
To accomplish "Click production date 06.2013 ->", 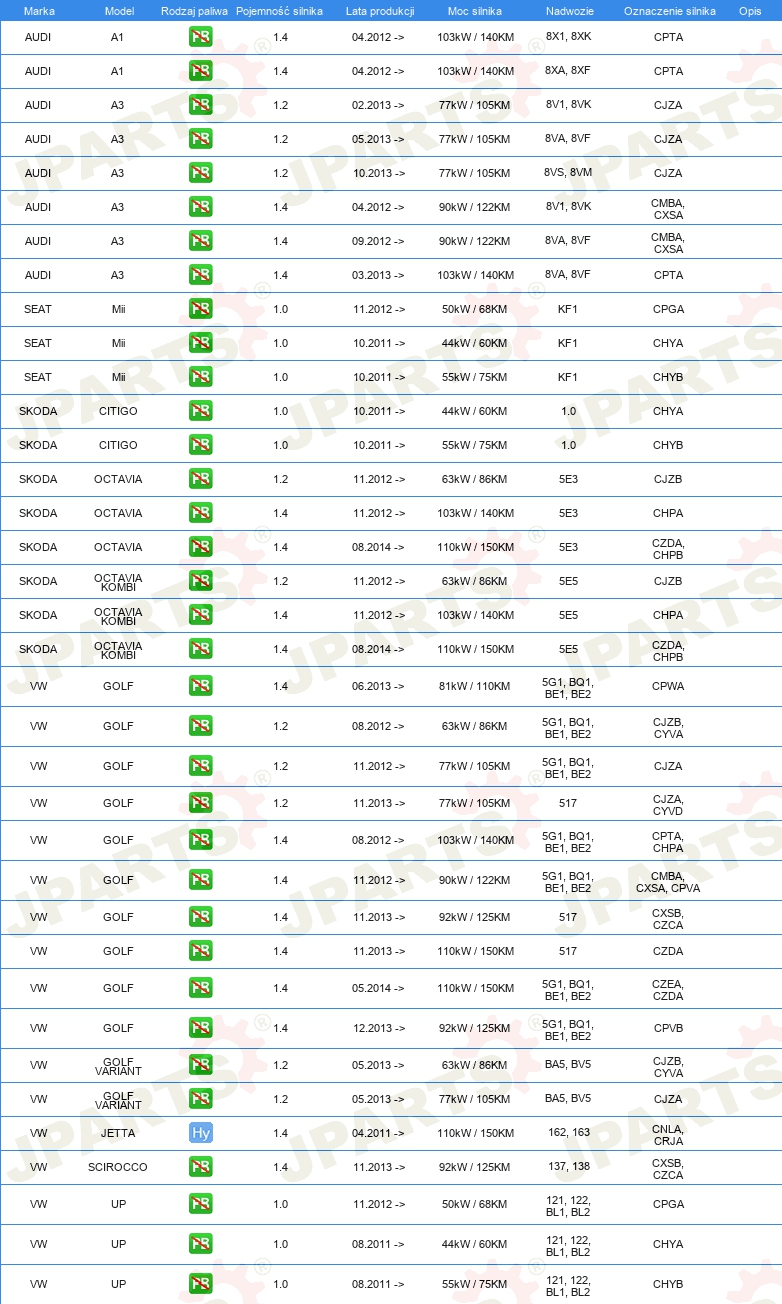I will [x=379, y=686].
